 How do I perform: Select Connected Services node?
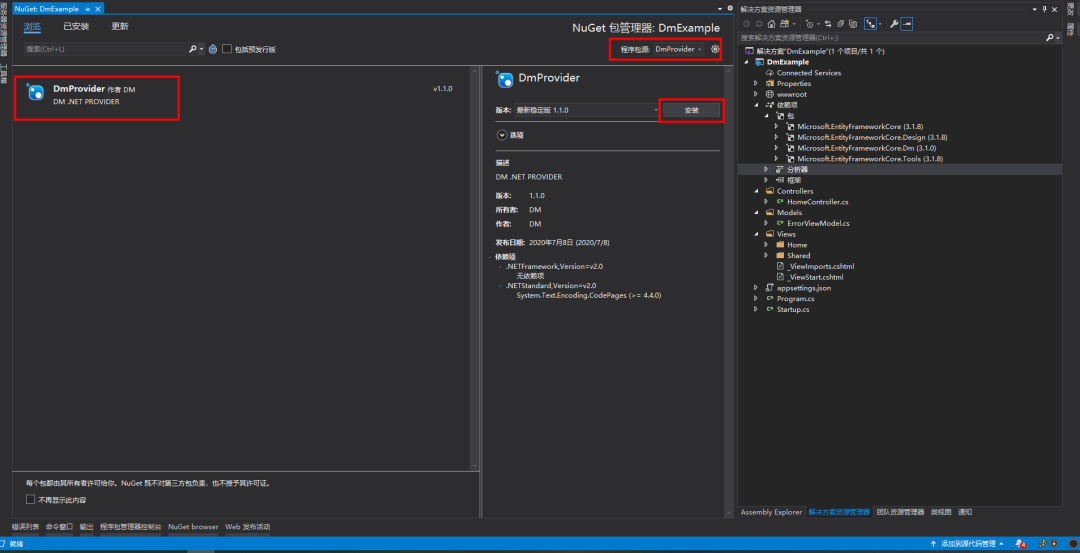tap(809, 72)
